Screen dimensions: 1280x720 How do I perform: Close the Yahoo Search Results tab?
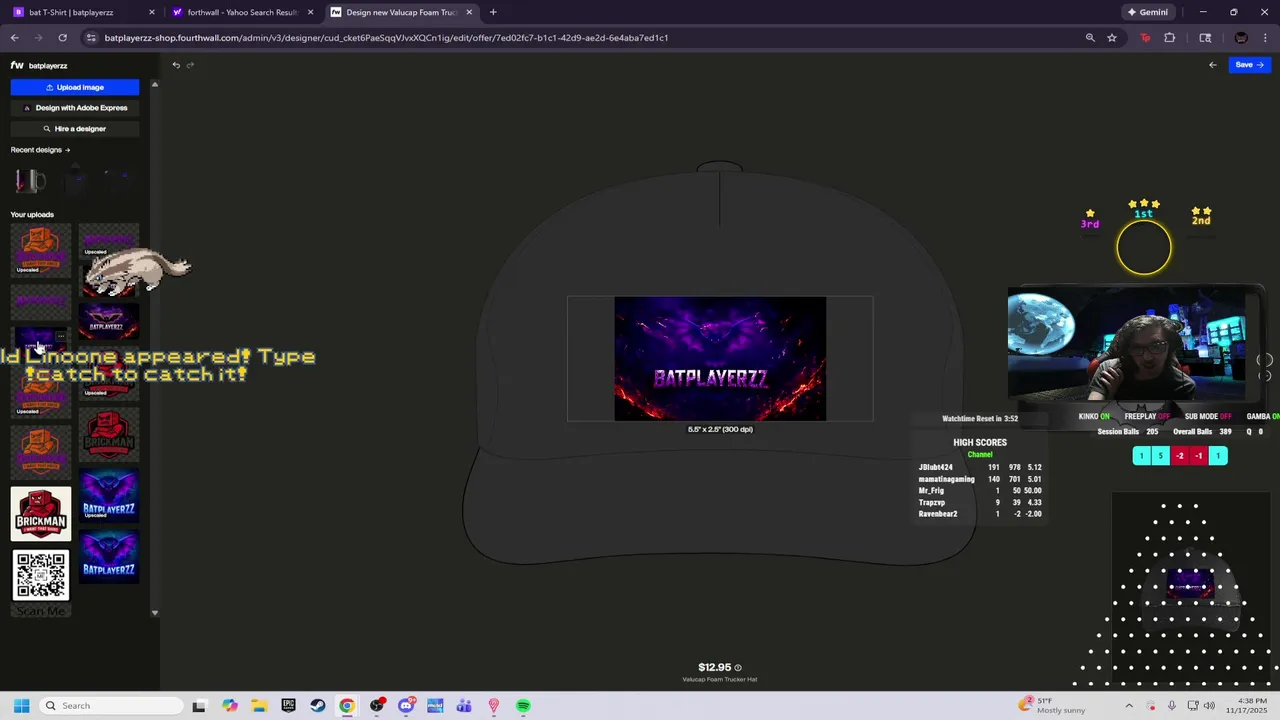[x=310, y=12]
